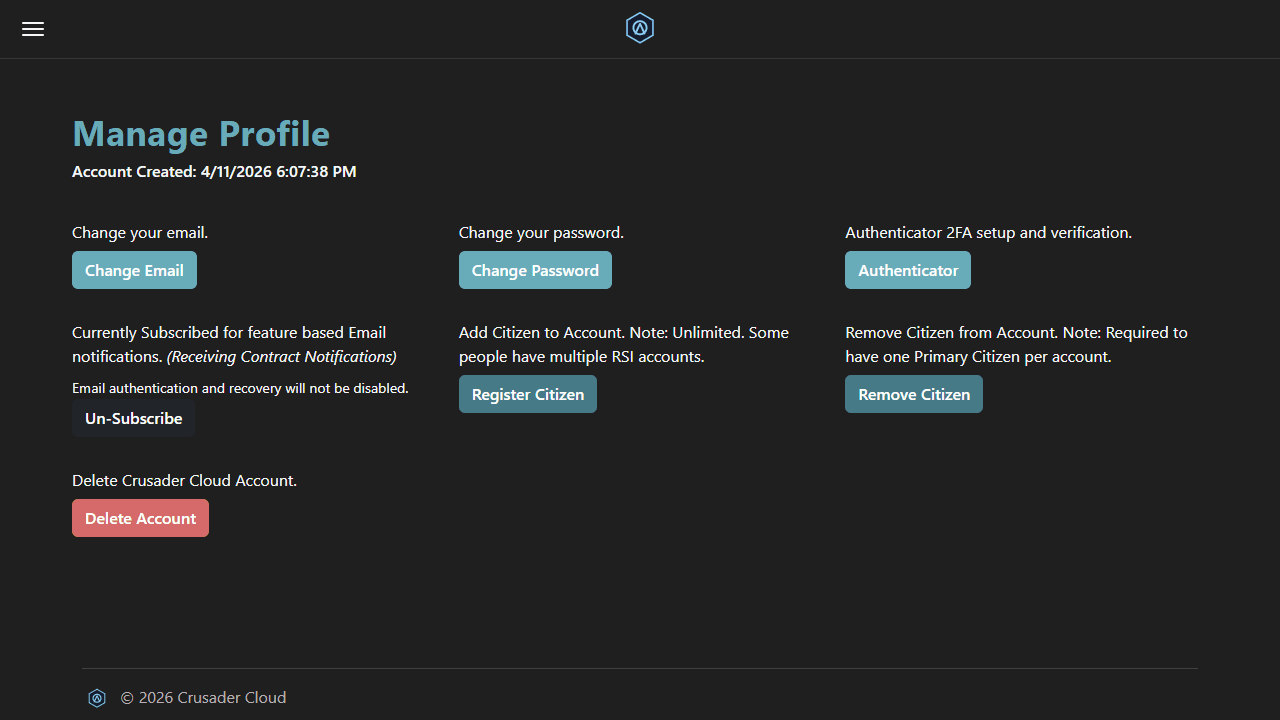Register a new Citizen
The image size is (1280, 720).
(x=527, y=394)
